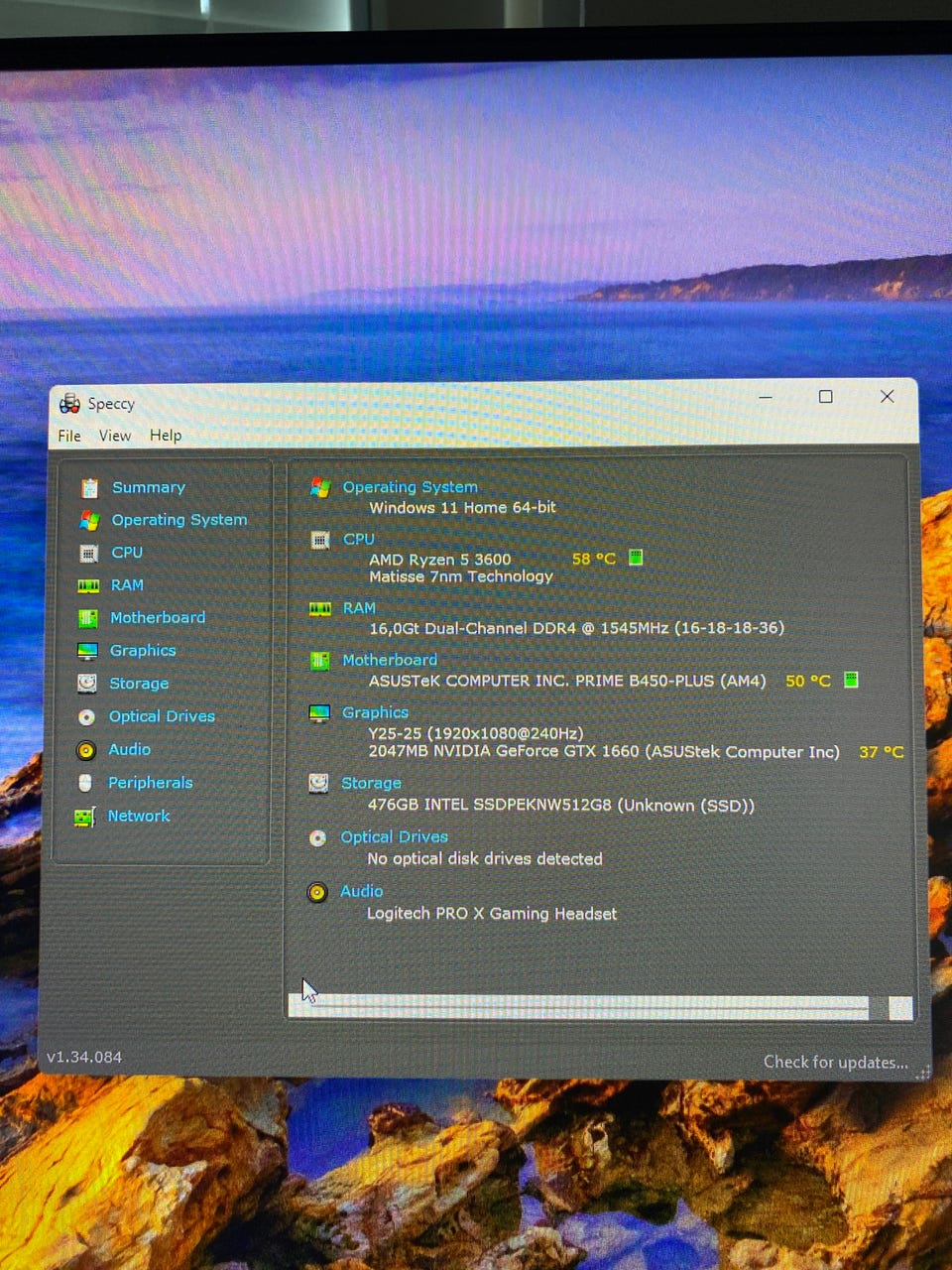952x1270 pixels.
Task: Click the Network card icon in sidebar
Action: 84,817
